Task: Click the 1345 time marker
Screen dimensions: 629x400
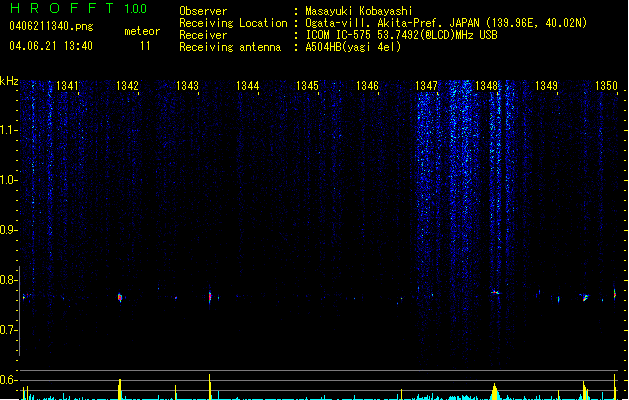Action: [307, 86]
